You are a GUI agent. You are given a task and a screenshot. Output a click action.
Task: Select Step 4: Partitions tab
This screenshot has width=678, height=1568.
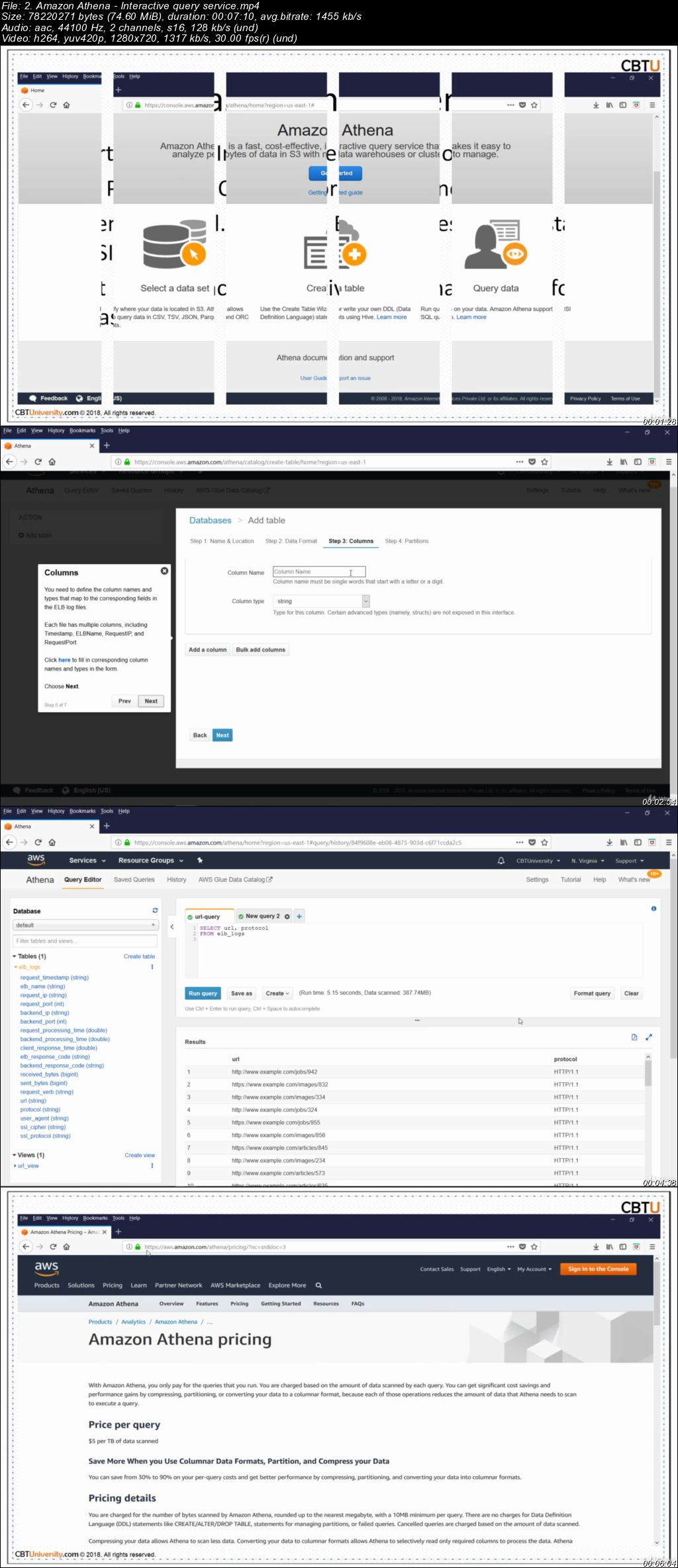coord(407,541)
